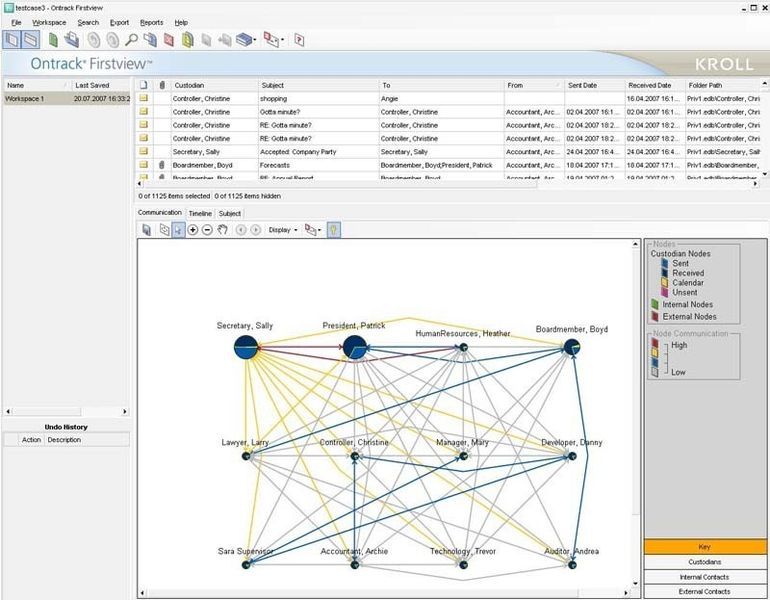
Task: Open the Internal Contacts panel button
Action: [x=704, y=577]
